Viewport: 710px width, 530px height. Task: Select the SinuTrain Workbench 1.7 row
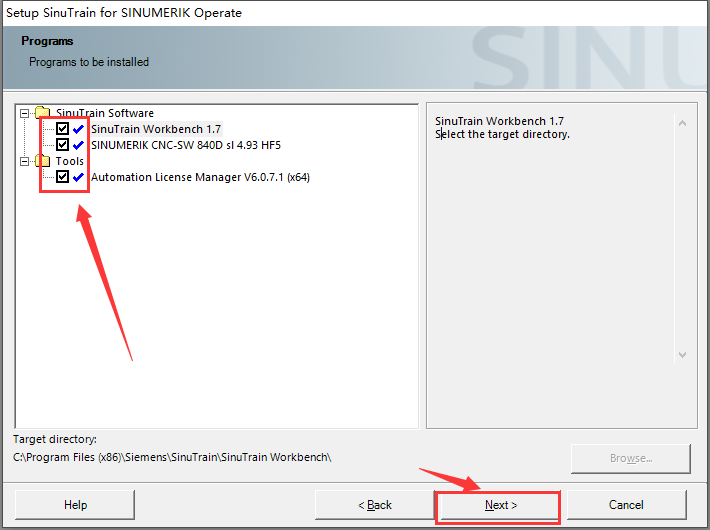(156, 129)
